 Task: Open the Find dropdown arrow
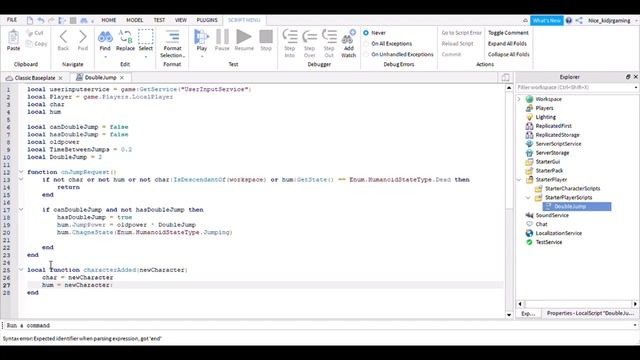(x=105, y=56)
